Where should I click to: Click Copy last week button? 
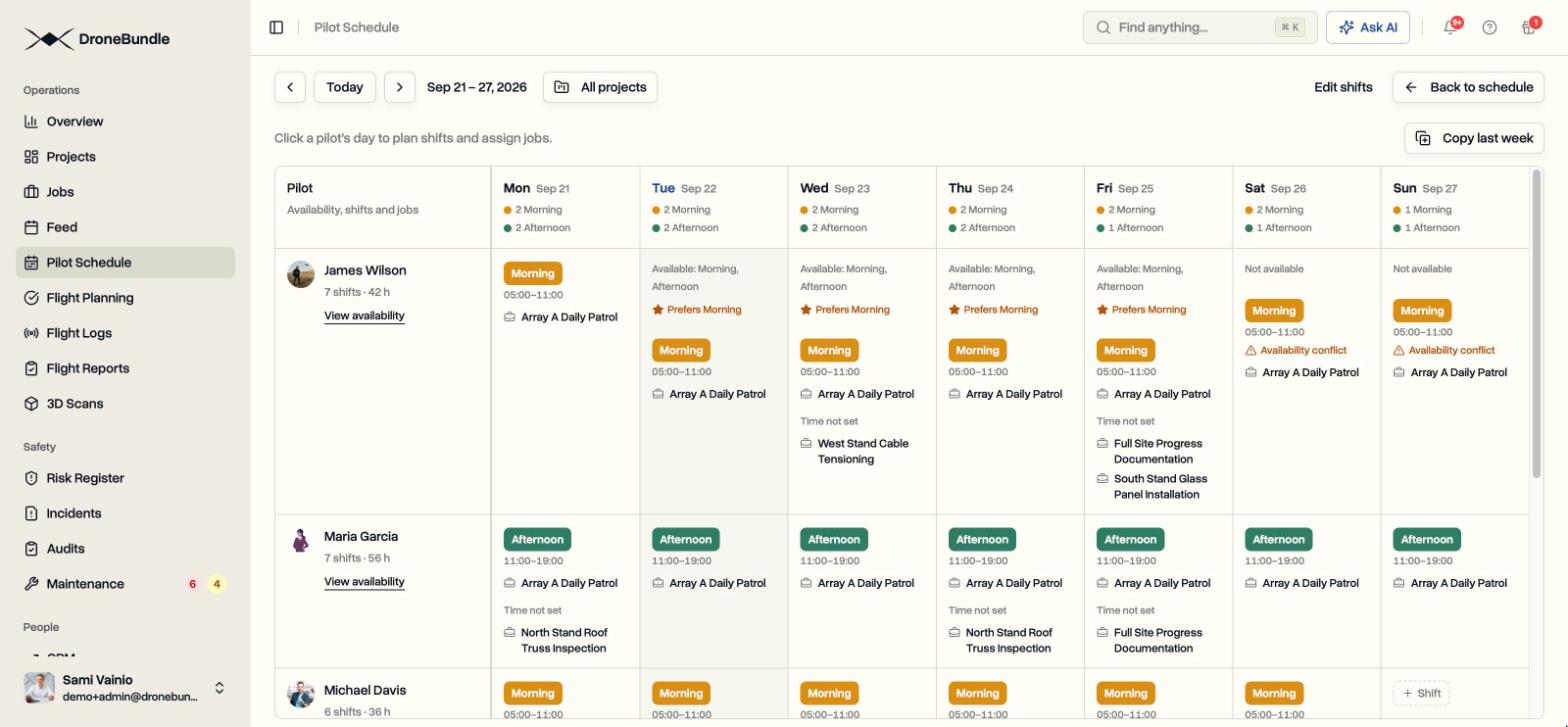click(x=1474, y=138)
